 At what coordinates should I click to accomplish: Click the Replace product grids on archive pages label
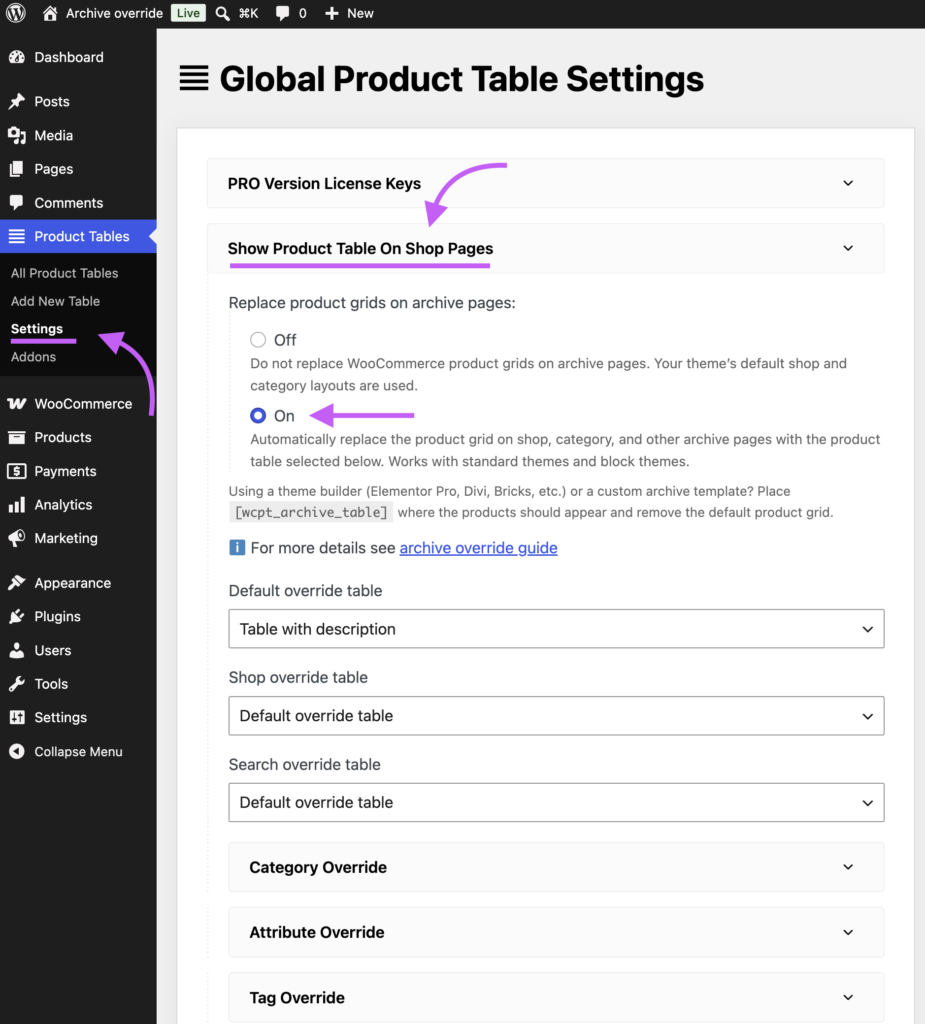tap(372, 303)
